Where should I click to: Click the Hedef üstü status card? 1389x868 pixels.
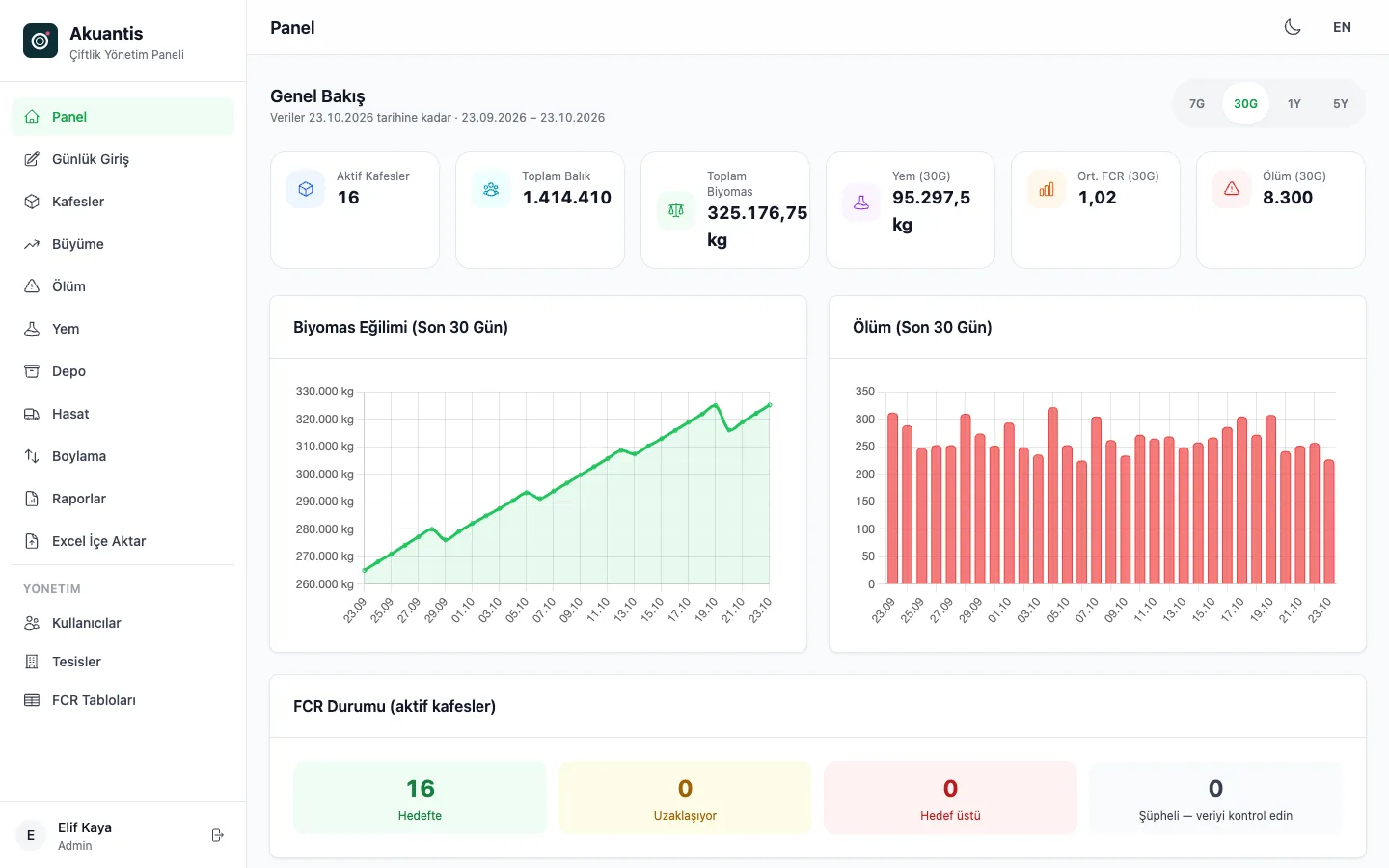point(950,798)
